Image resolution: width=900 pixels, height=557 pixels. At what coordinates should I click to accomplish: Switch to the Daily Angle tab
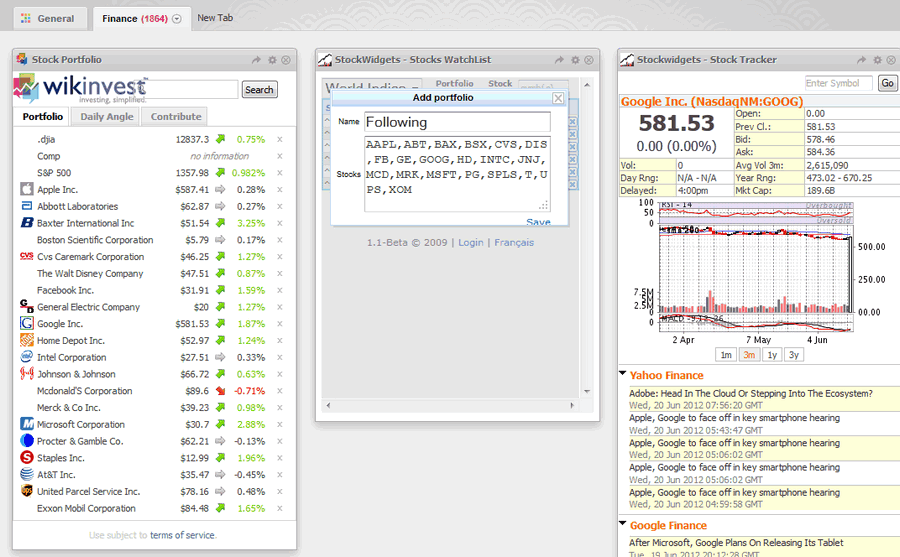[x=107, y=117]
